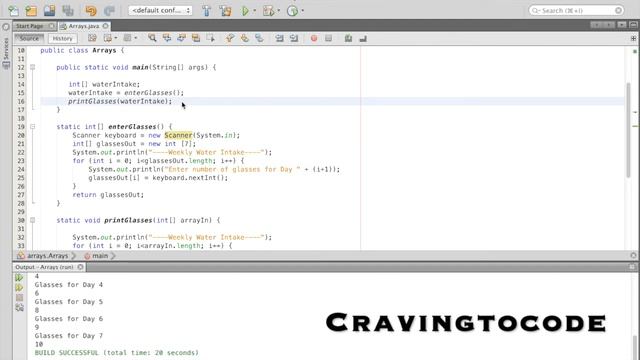Collapse the enterGlasses method code fold
This screenshot has height=360, width=640.
pyautogui.click(x=33, y=127)
